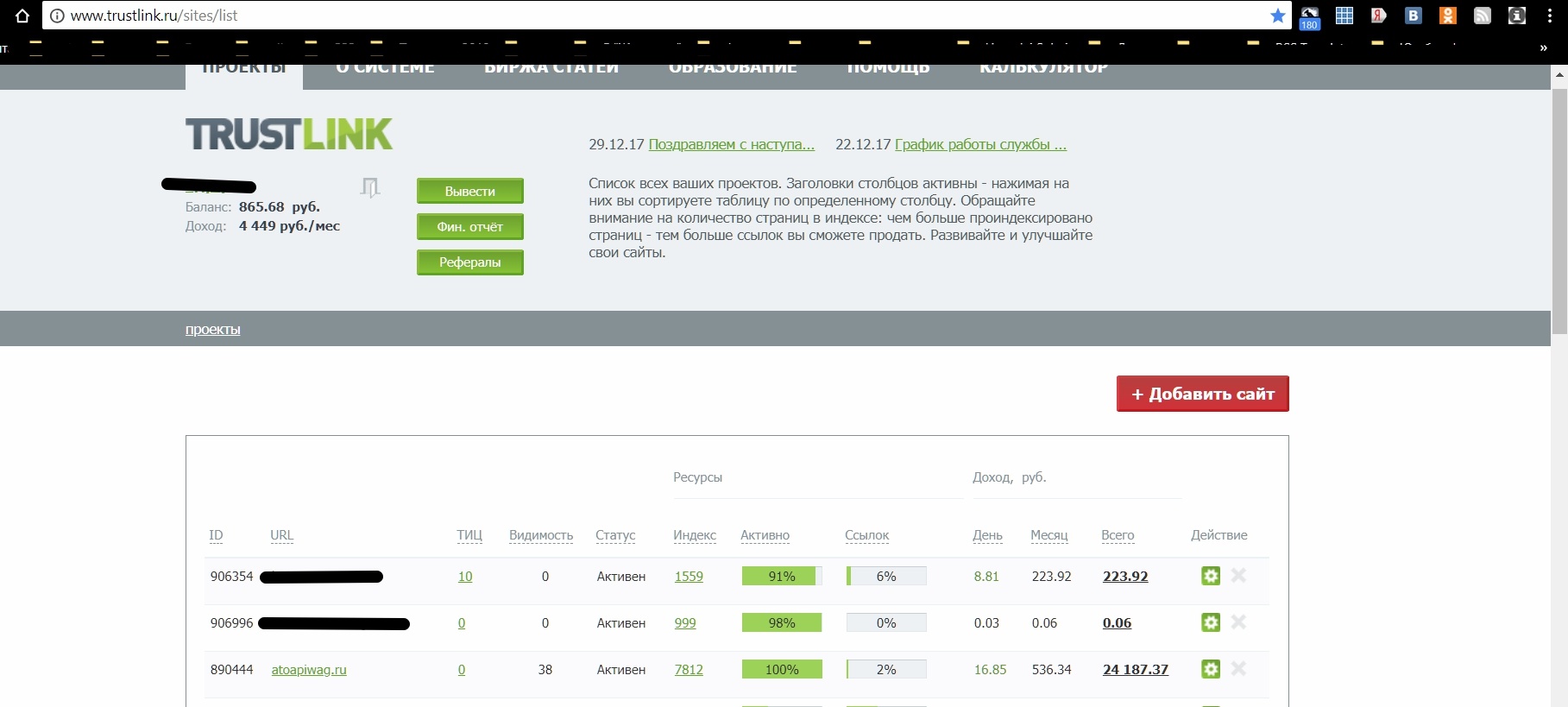Open Chrome three-dot menu
The image size is (1568, 707).
1550,16
